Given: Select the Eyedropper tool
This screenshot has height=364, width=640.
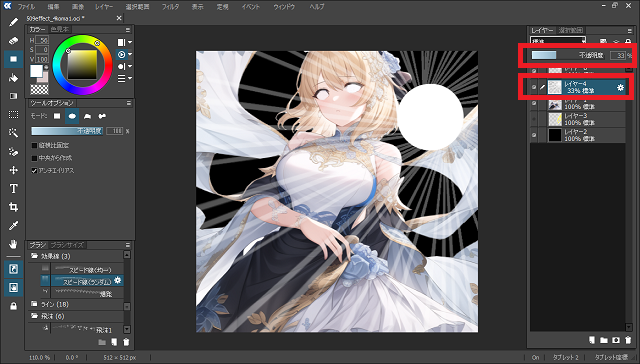Looking at the screenshot, I should pyautogui.click(x=13, y=226).
